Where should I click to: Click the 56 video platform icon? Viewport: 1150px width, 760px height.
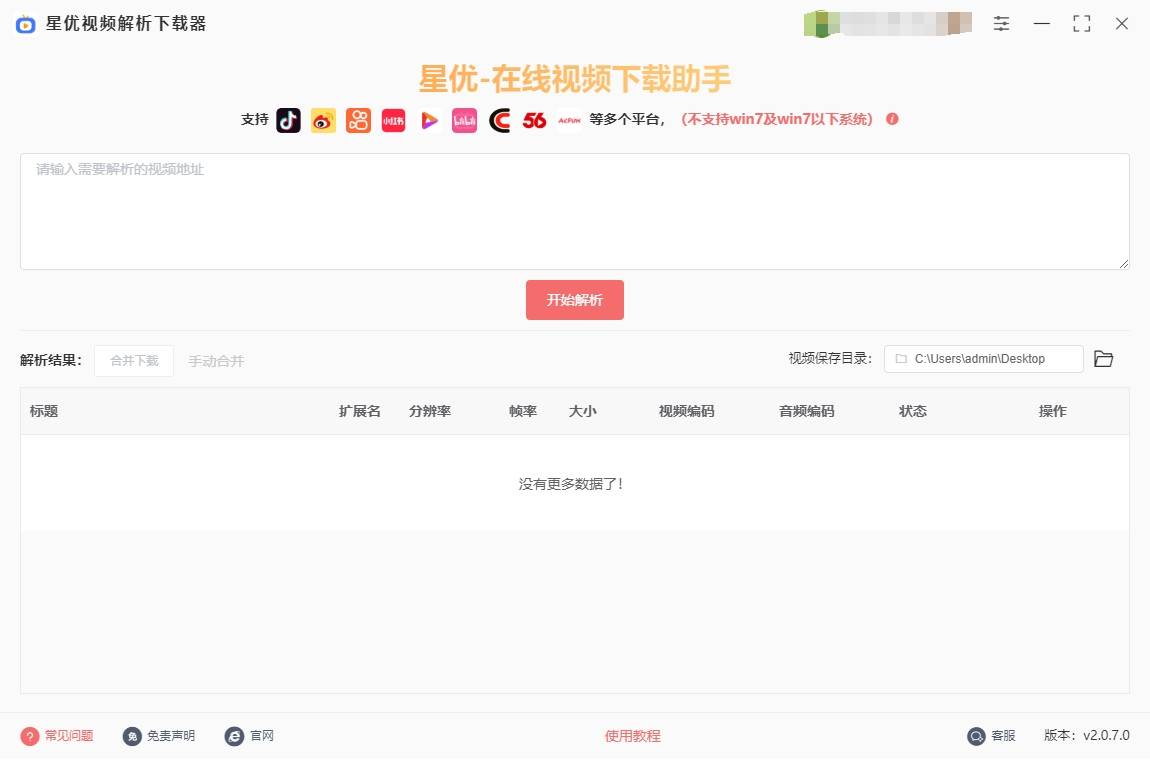click(534, 120)
